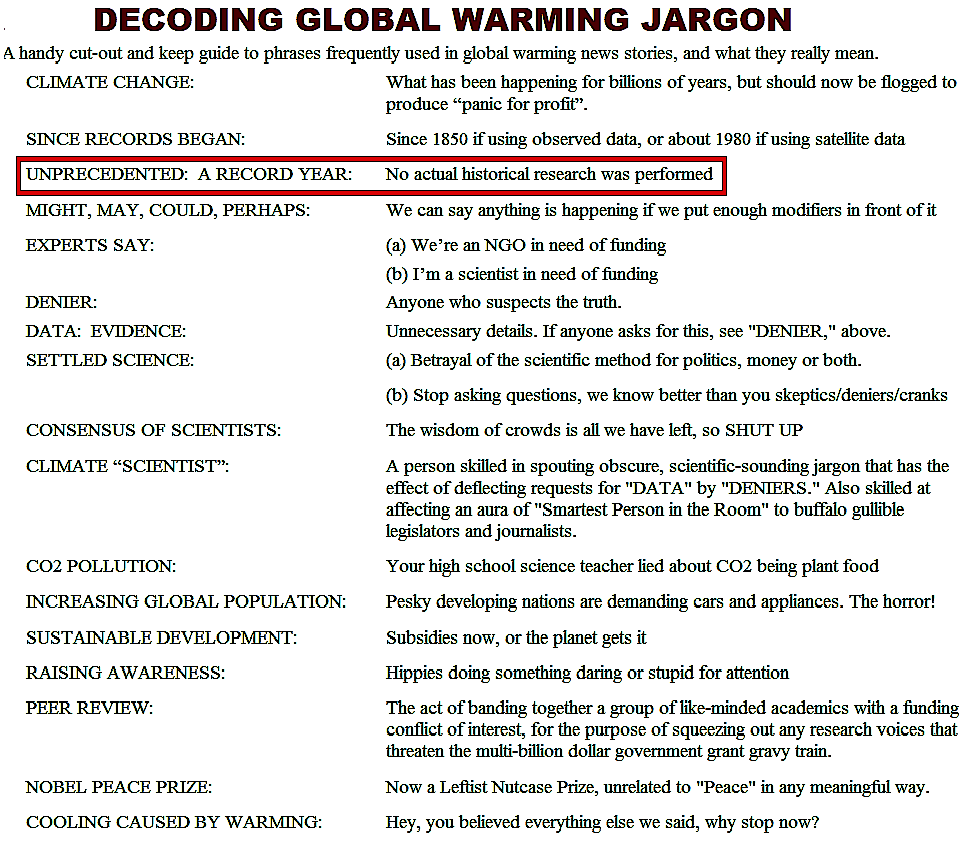961x844 pixels.
Task: Click 'Anyone who suspects the truth.'
Action: pos(504,303)
